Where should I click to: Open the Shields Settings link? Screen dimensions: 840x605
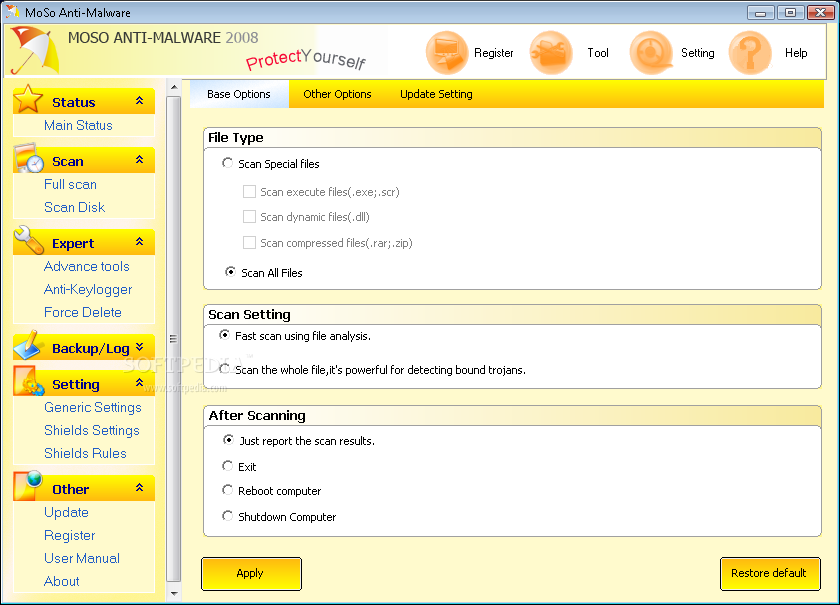click(92, 431)
